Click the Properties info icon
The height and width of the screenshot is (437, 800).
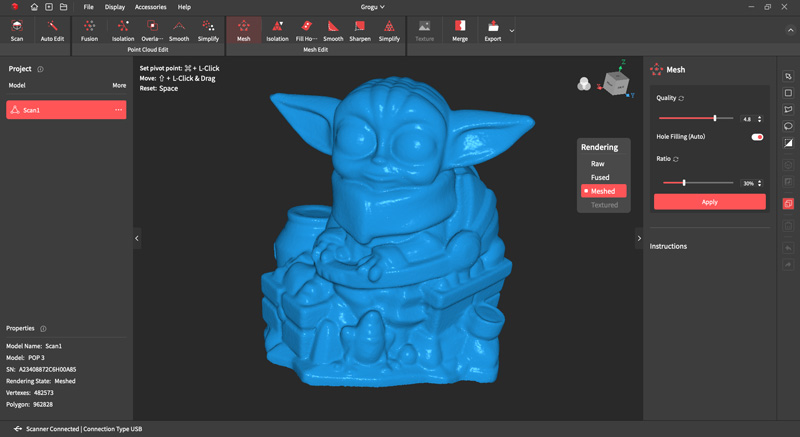click(43, 329)
